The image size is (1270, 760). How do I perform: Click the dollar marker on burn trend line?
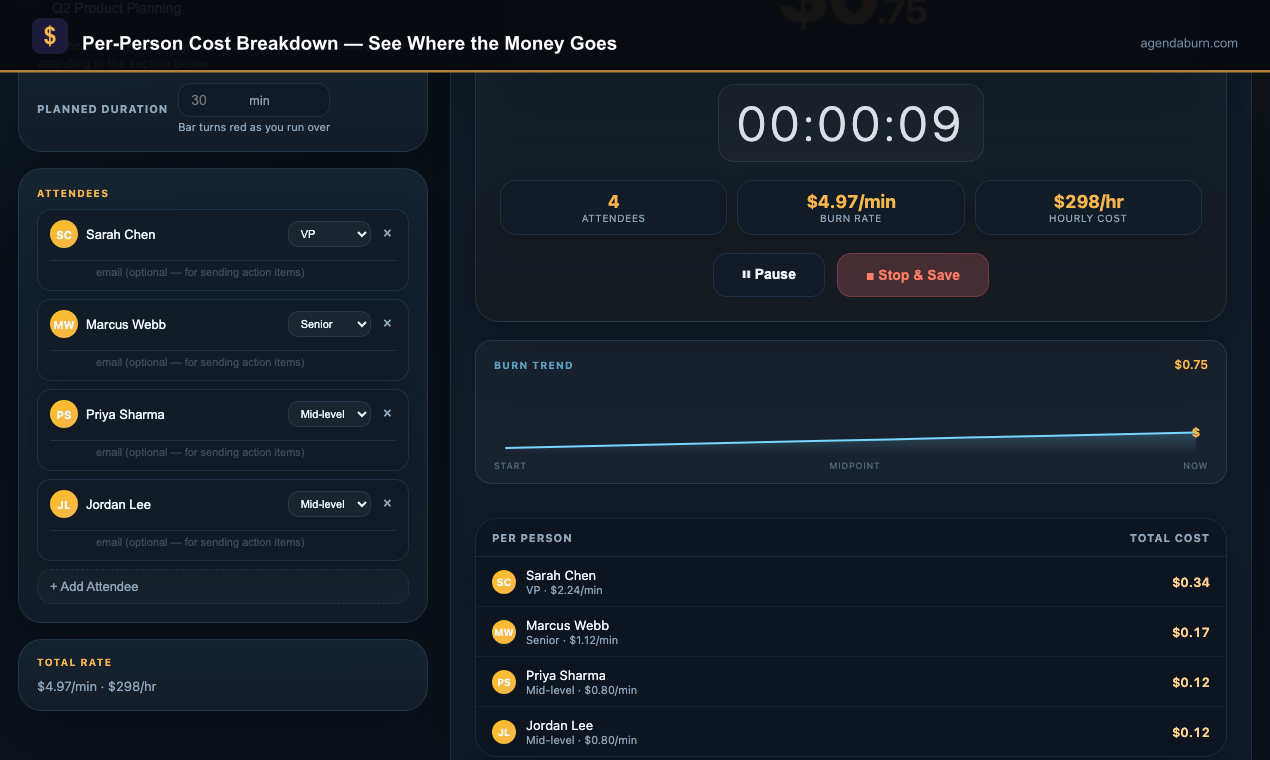[x=1195, y=433]
